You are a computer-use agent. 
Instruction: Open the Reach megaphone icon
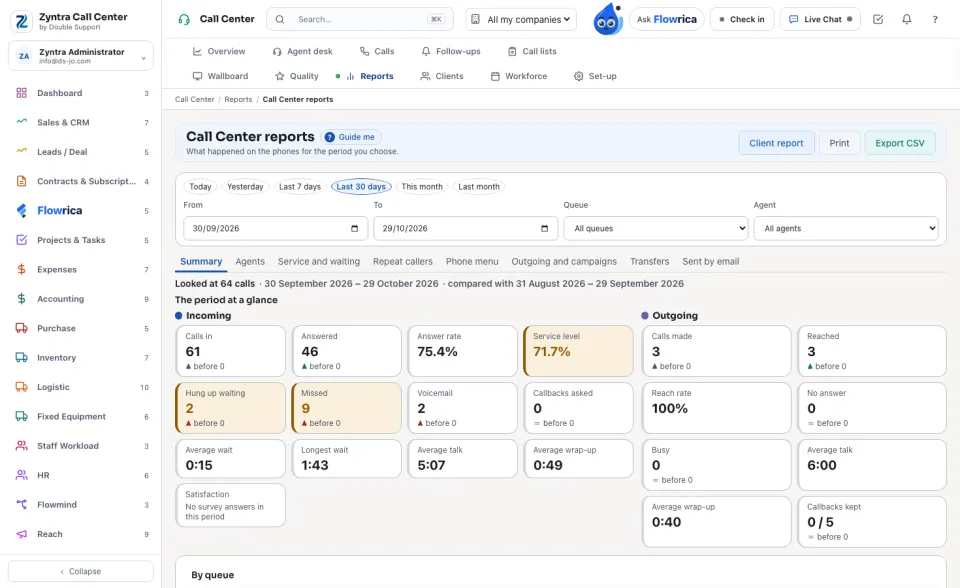click(x=21, y=533)
